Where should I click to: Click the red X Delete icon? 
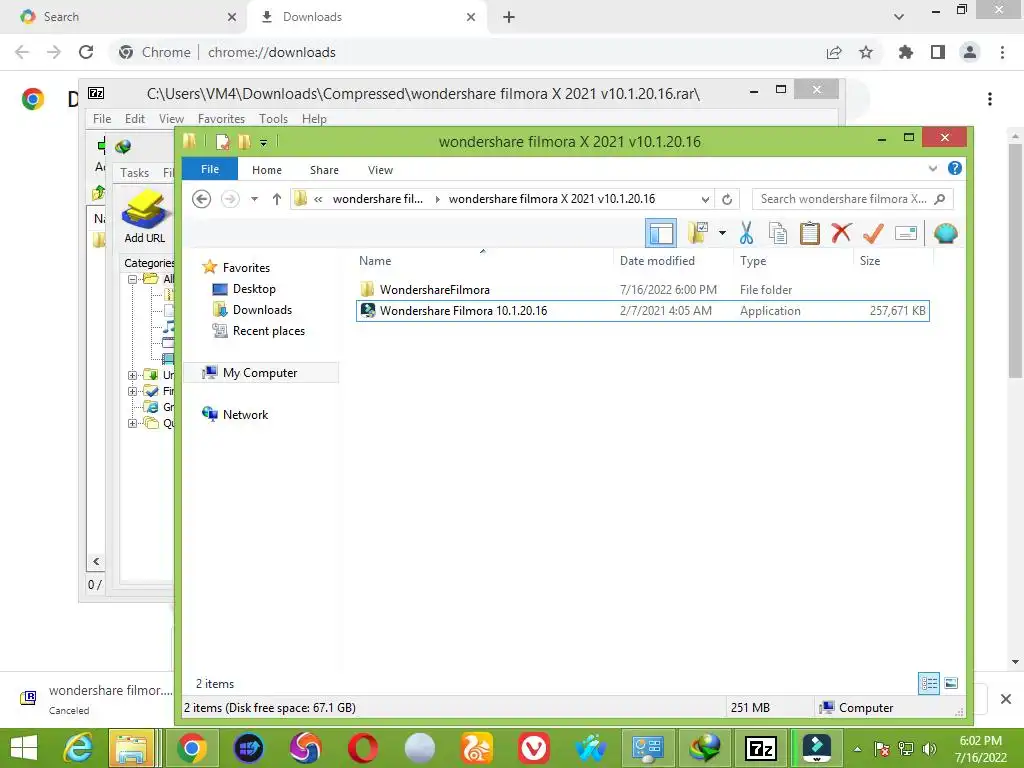click(841, 233)
